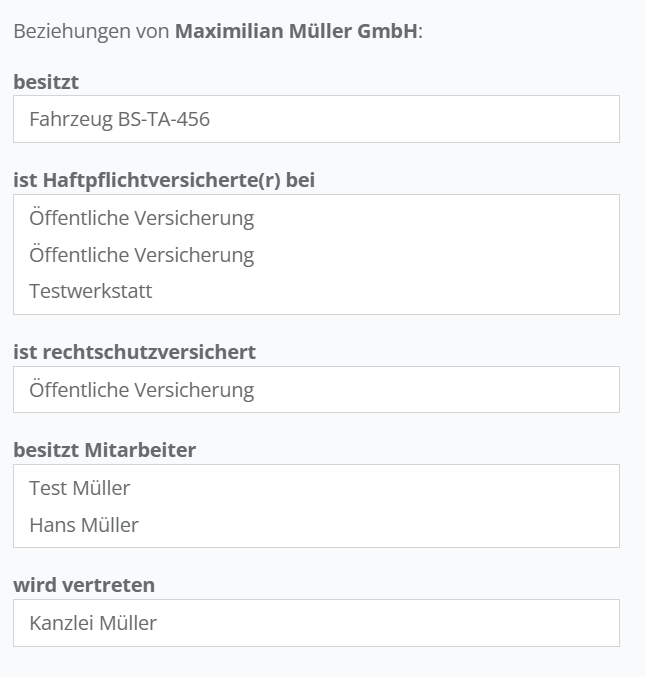Select second Öffentliche Versicherung under Haftpflichtversicherte
This screenshot has width=646, height=677.
tap(141, 255)
